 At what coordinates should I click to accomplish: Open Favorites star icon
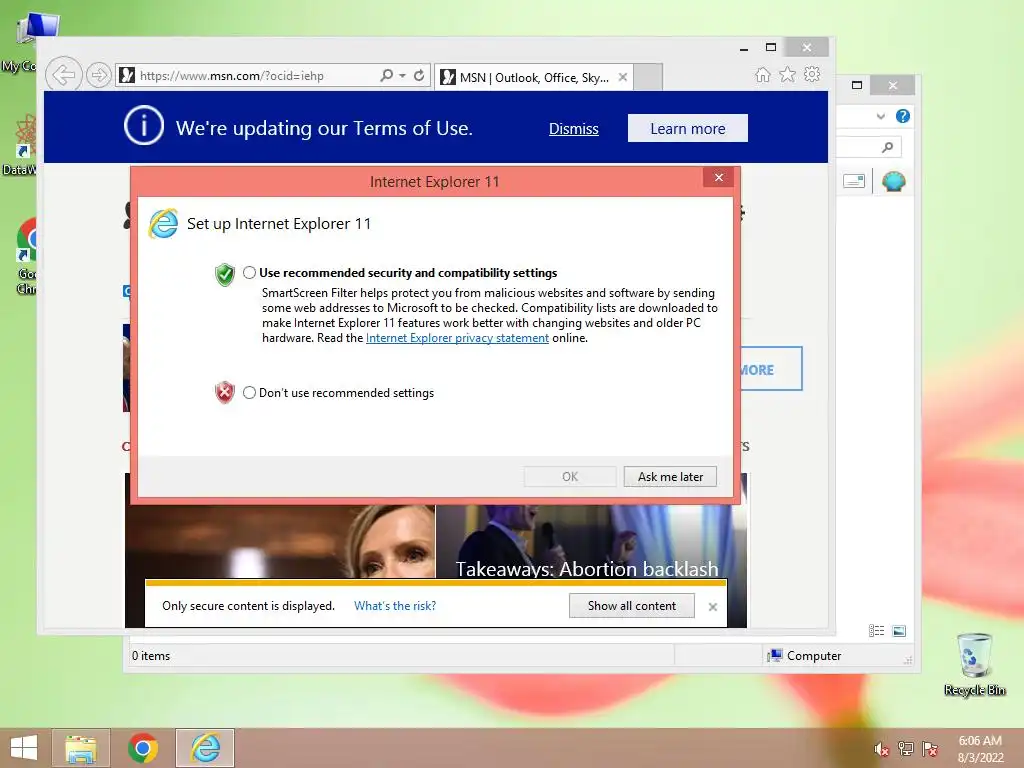pos(788,75)
